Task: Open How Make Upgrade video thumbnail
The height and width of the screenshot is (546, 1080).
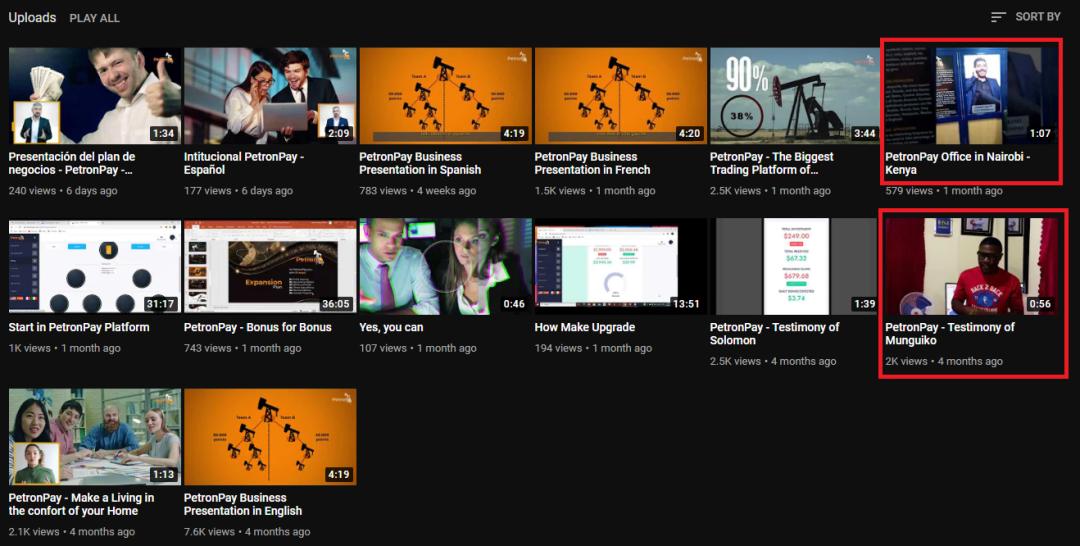Action: tap(621, 266)
